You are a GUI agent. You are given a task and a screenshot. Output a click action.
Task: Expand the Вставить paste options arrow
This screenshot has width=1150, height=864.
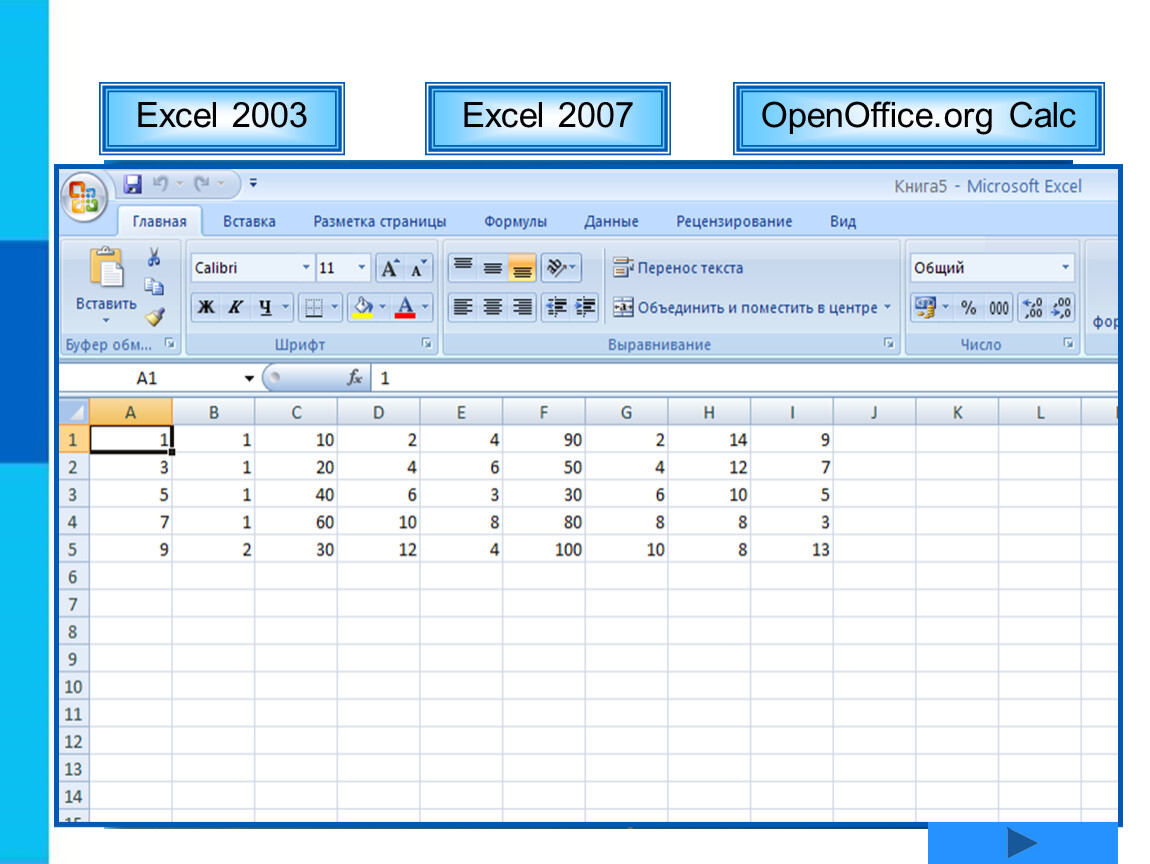click(x=106, y=321)
